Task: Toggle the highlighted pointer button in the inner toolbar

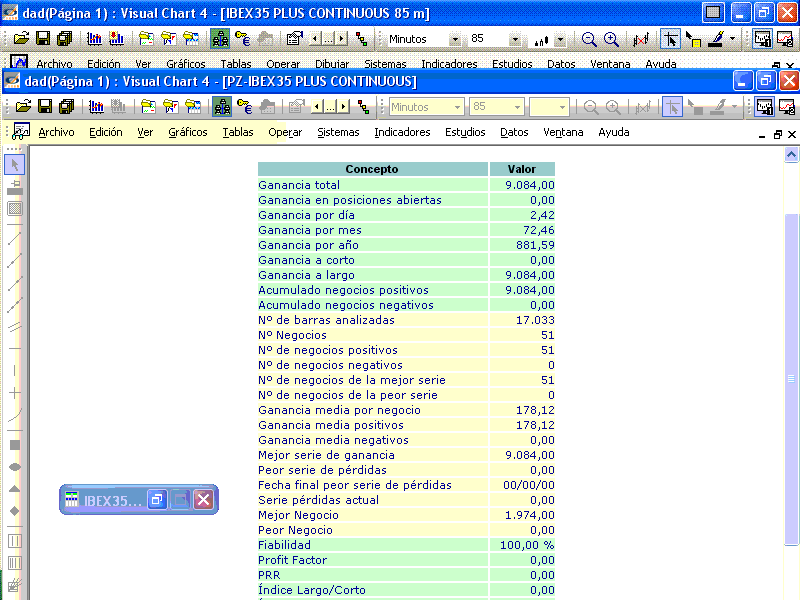Action: point(672,107)
